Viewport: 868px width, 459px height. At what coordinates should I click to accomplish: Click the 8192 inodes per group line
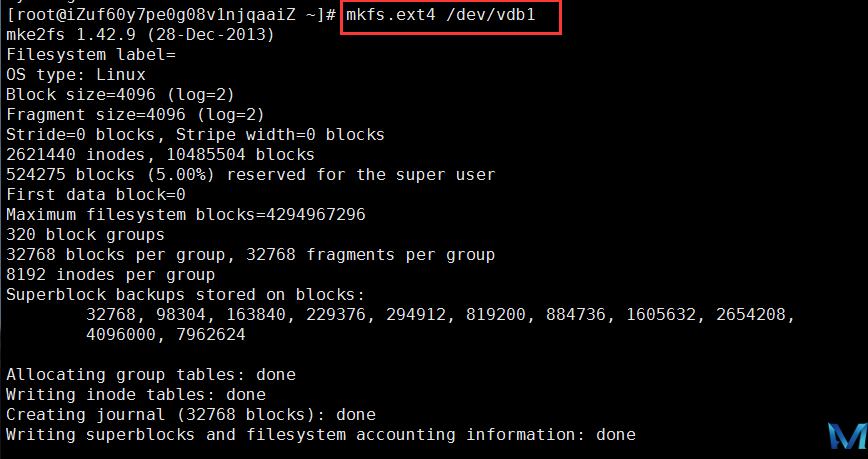pos(110,275)
